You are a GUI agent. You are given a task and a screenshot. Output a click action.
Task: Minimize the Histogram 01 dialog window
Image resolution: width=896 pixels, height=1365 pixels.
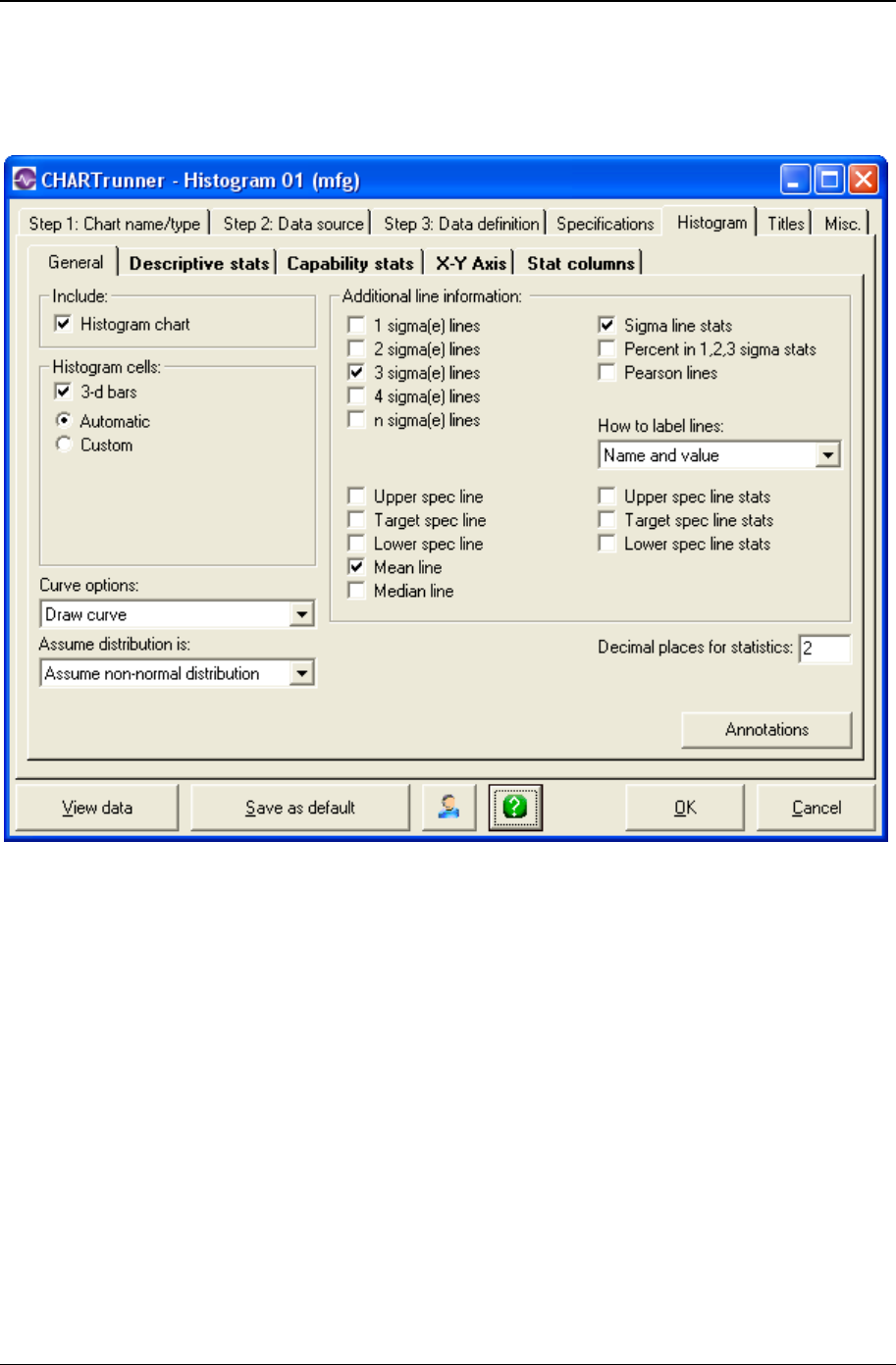(x=796, y=180)
